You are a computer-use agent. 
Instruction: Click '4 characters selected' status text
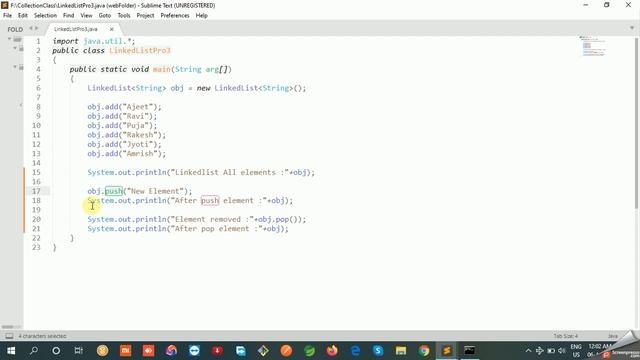(x=42, y=336)
